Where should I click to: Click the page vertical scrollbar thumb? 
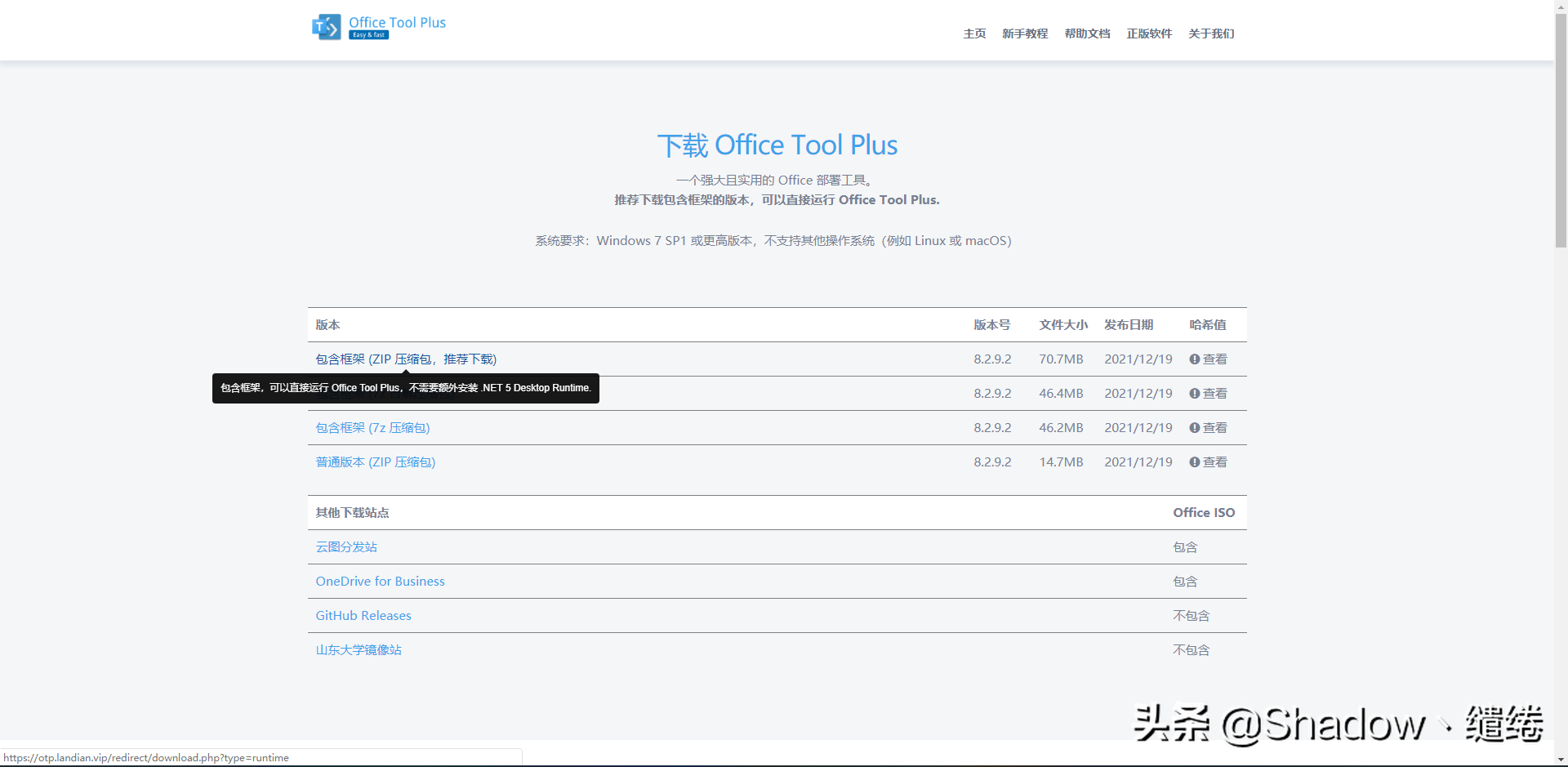pos(1561,131)
